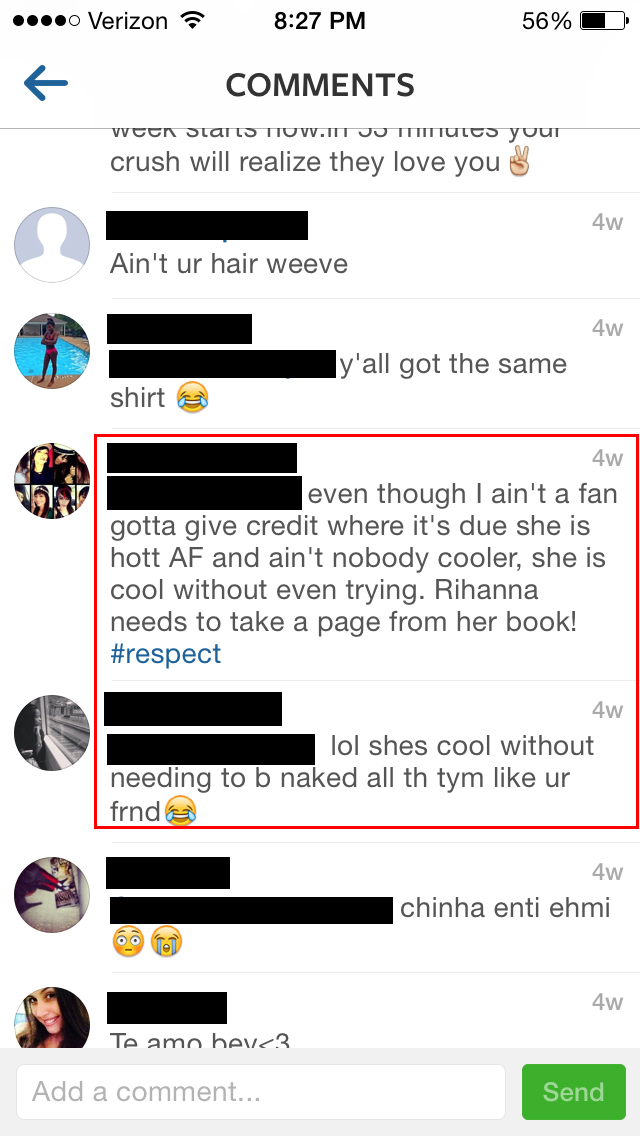This screenshot has height=1136, width=640.
Task: Select the "y'all got the same shirt" comment
Action: 338,380
